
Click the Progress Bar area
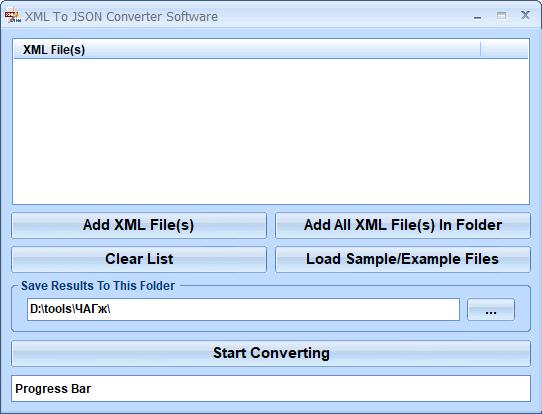(271, 388)
